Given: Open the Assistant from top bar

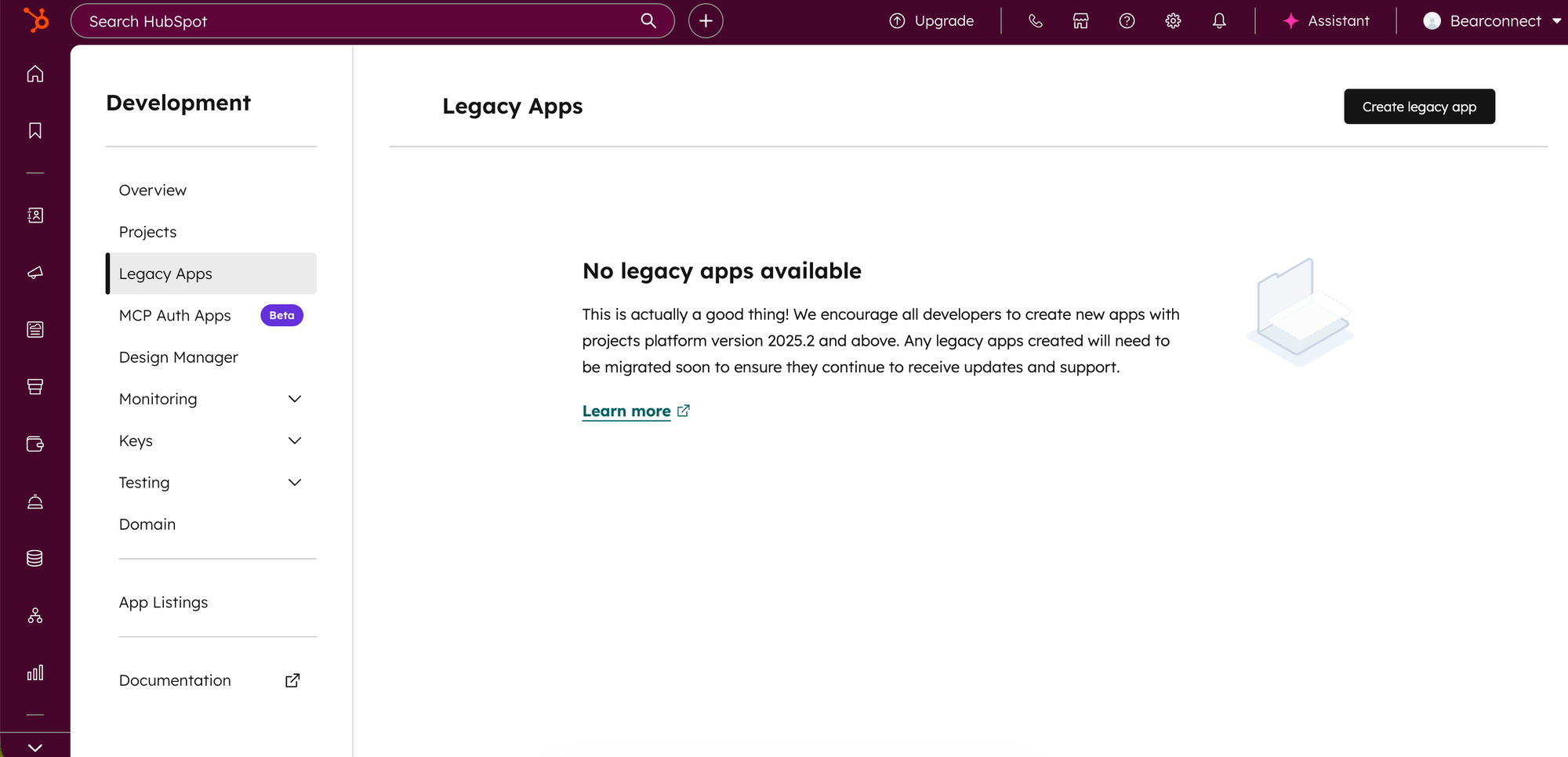Looking at the screenshot, I should (1326, 21).
